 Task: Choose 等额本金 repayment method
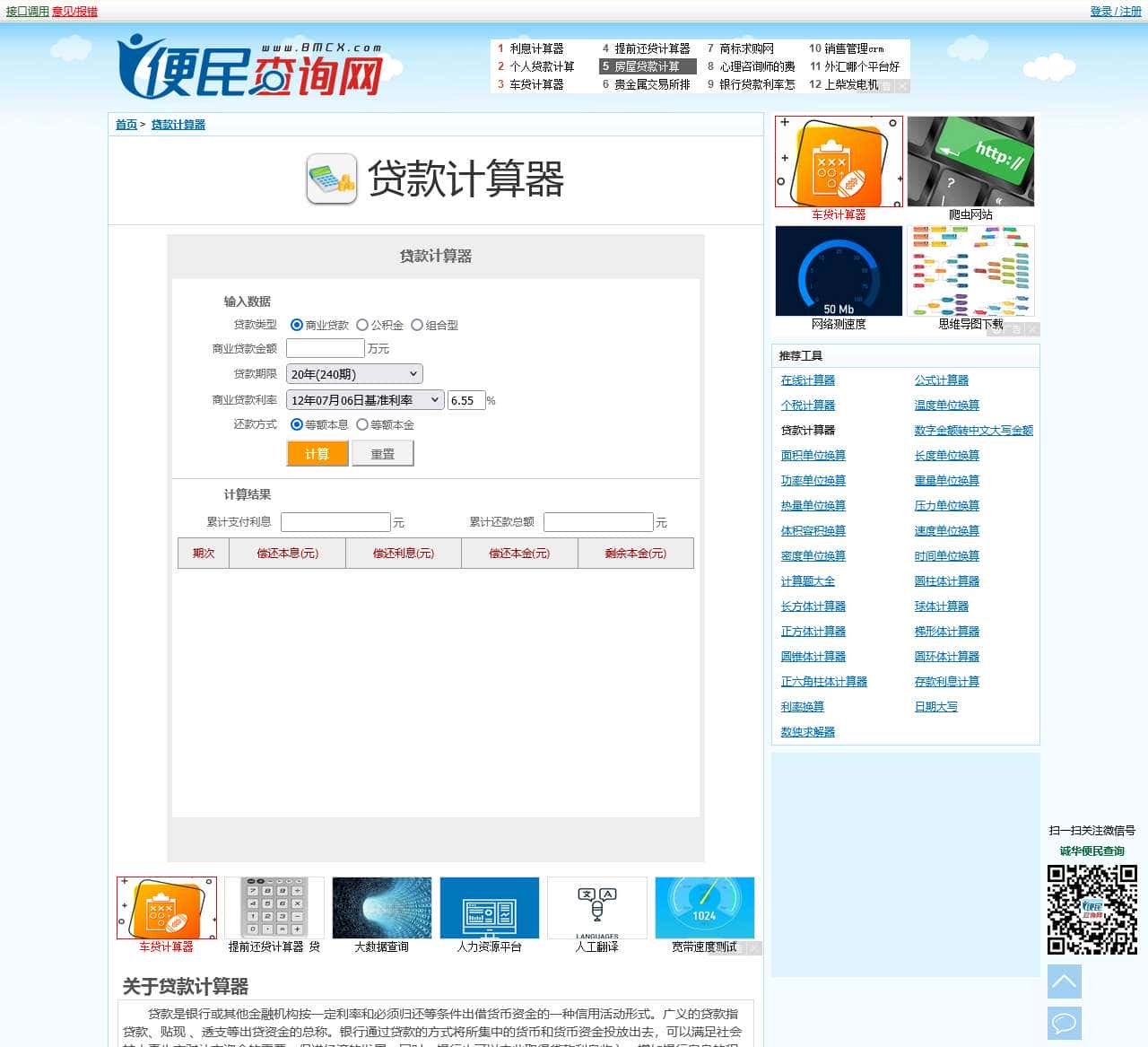click(362, 424)
